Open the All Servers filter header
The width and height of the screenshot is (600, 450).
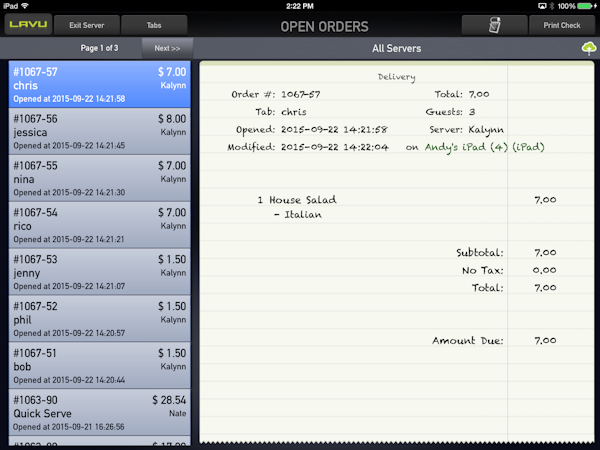pos(395,48)
